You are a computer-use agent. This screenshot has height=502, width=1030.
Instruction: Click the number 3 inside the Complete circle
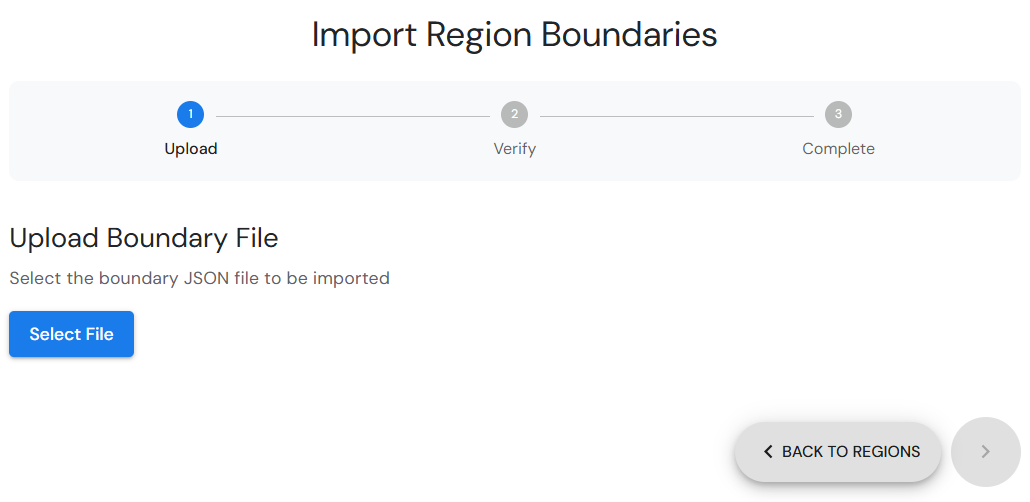point(838,114)
